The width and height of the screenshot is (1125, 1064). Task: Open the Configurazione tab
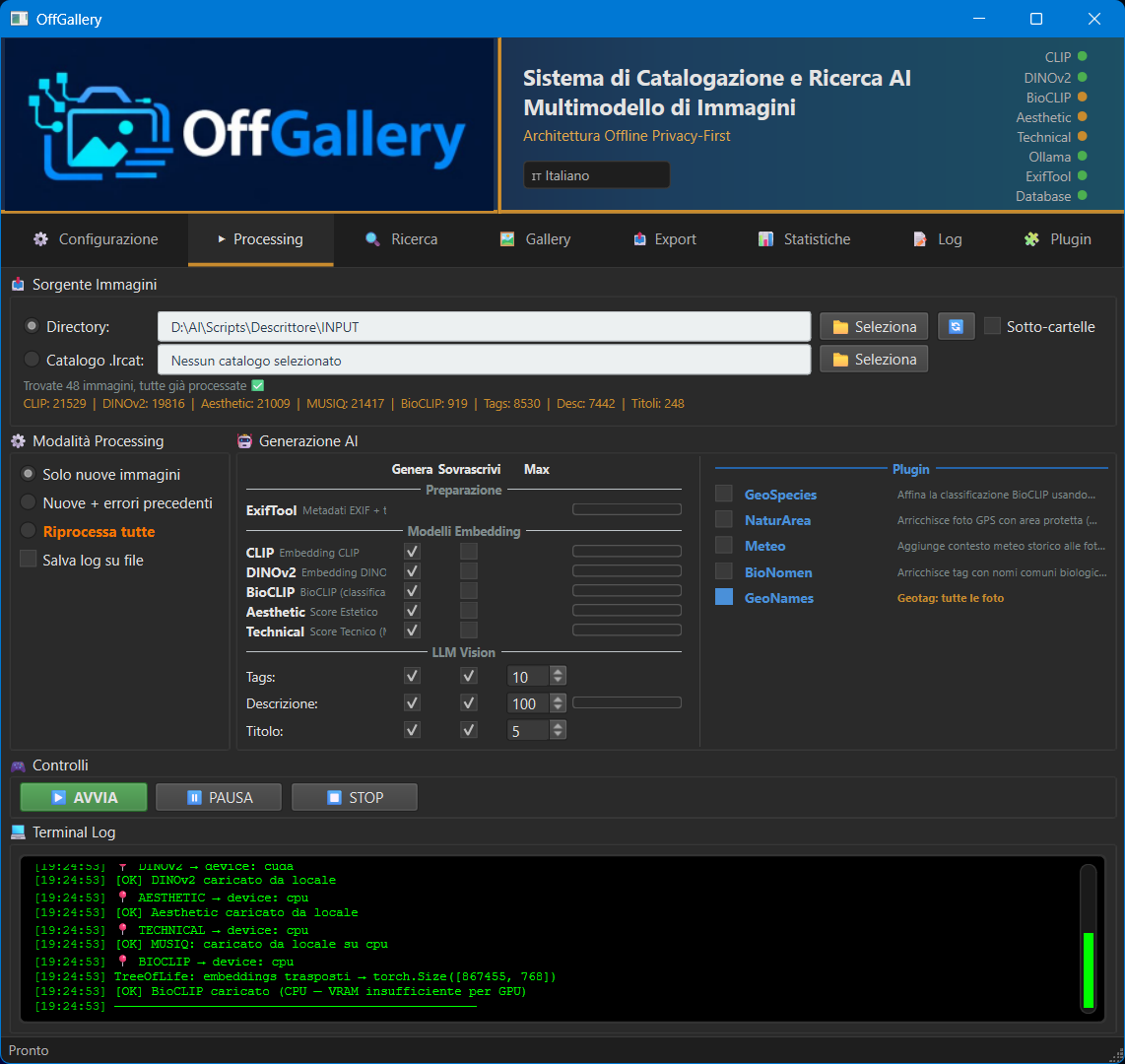(96, 239)
